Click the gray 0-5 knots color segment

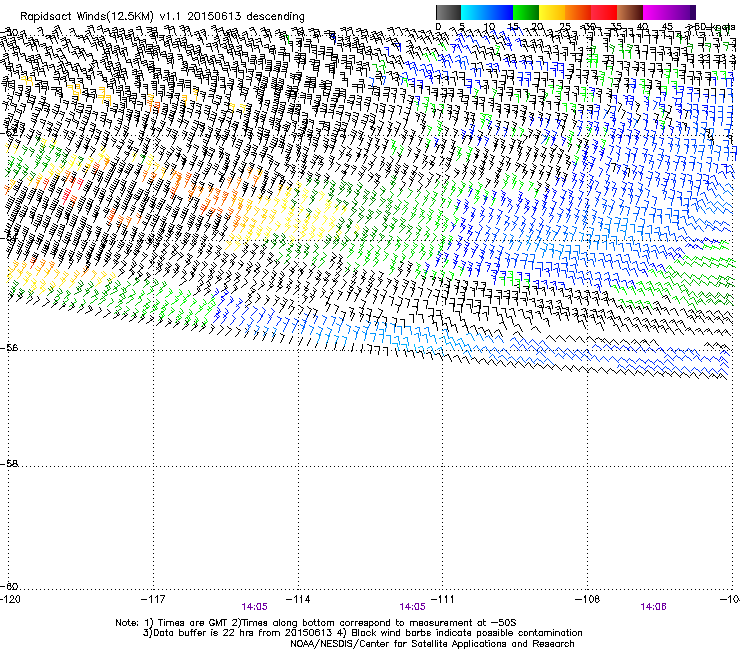[448, 12]
